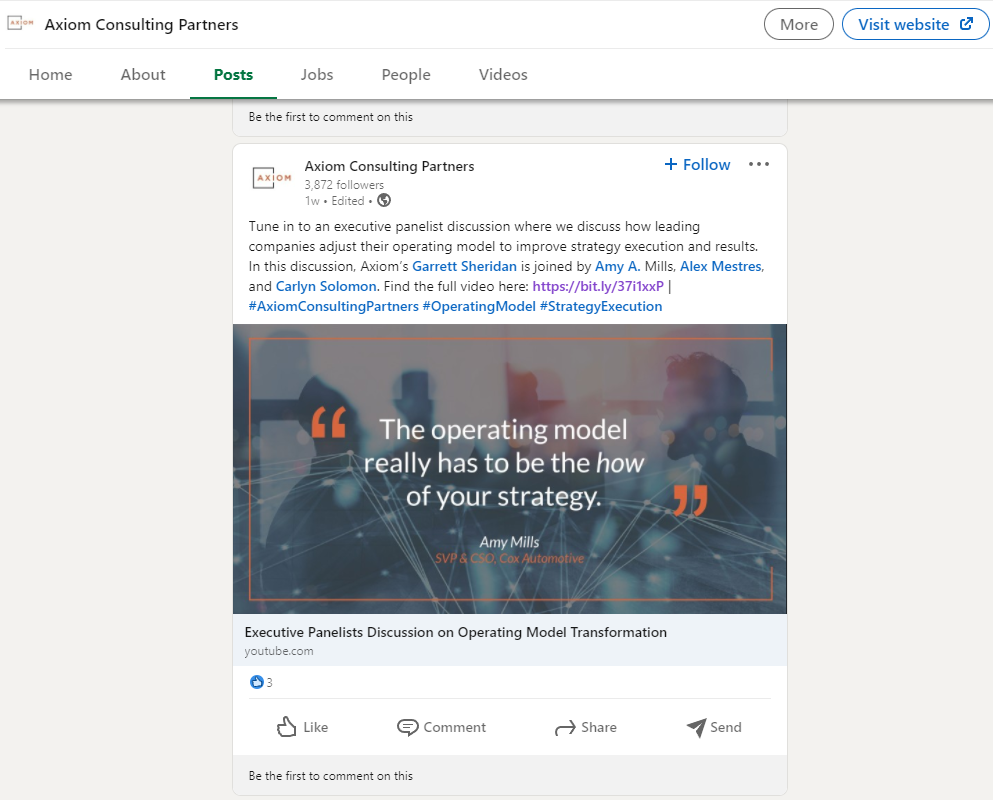Screen dimensions: 993x800
Task: Open the Jobs tab
Action: (x=317, y=75)
